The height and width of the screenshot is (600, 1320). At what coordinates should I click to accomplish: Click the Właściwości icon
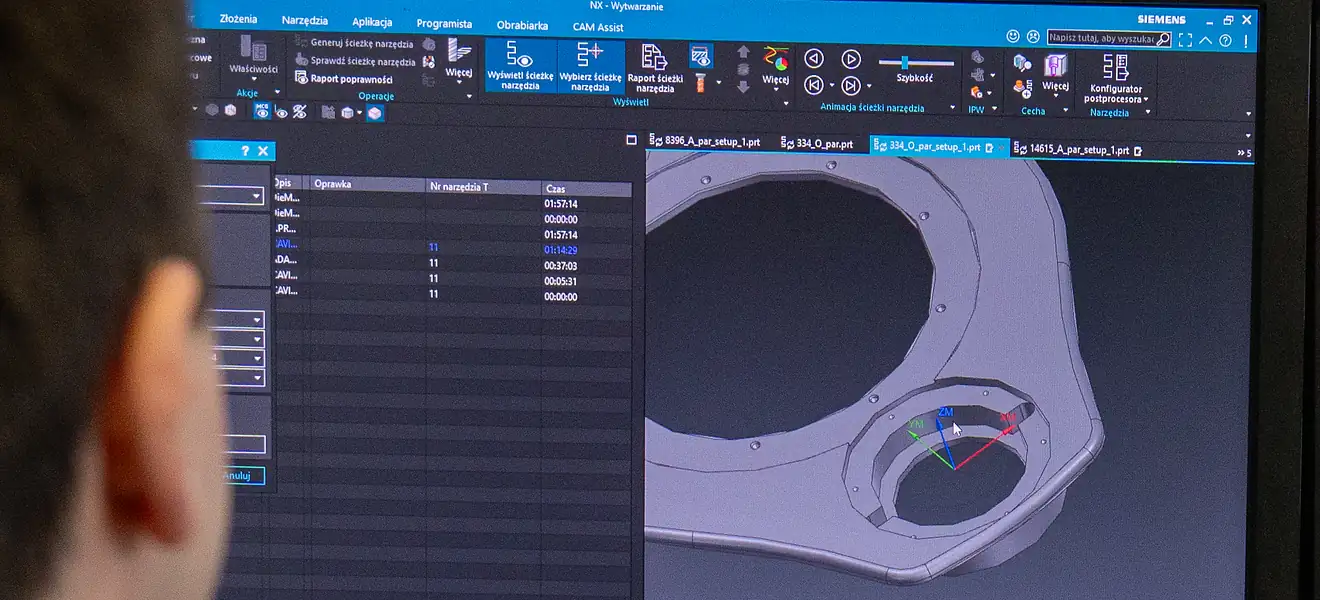253,55
